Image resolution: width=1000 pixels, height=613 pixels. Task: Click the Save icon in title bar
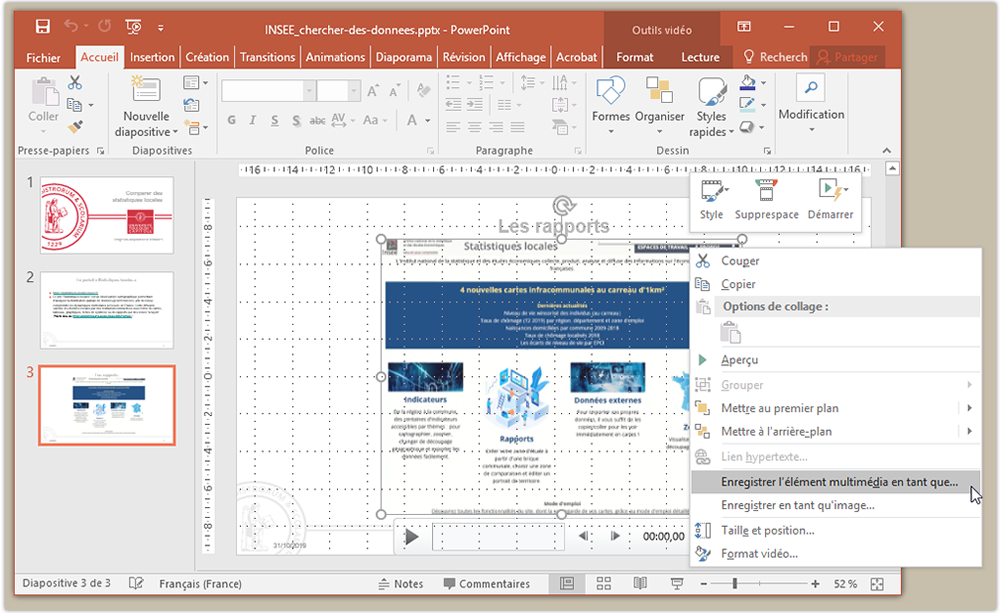coord(41,27)
